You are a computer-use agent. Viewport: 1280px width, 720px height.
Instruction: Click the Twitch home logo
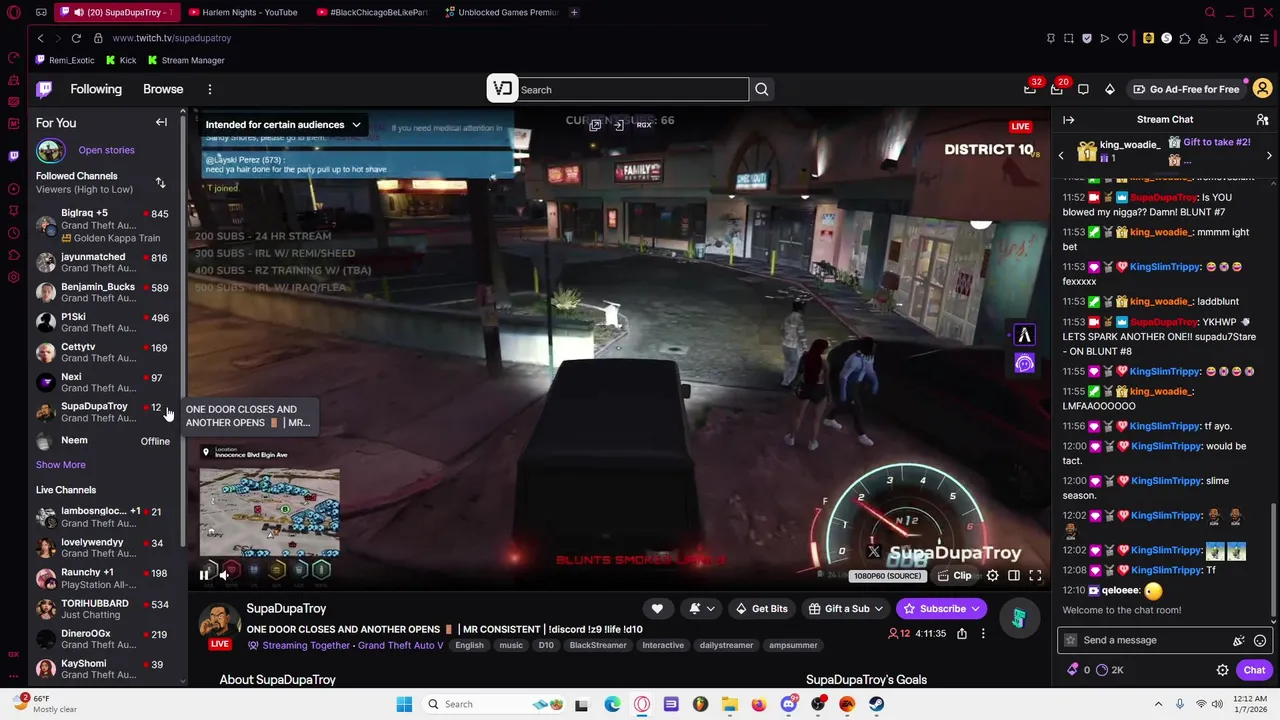pos(44,89)
